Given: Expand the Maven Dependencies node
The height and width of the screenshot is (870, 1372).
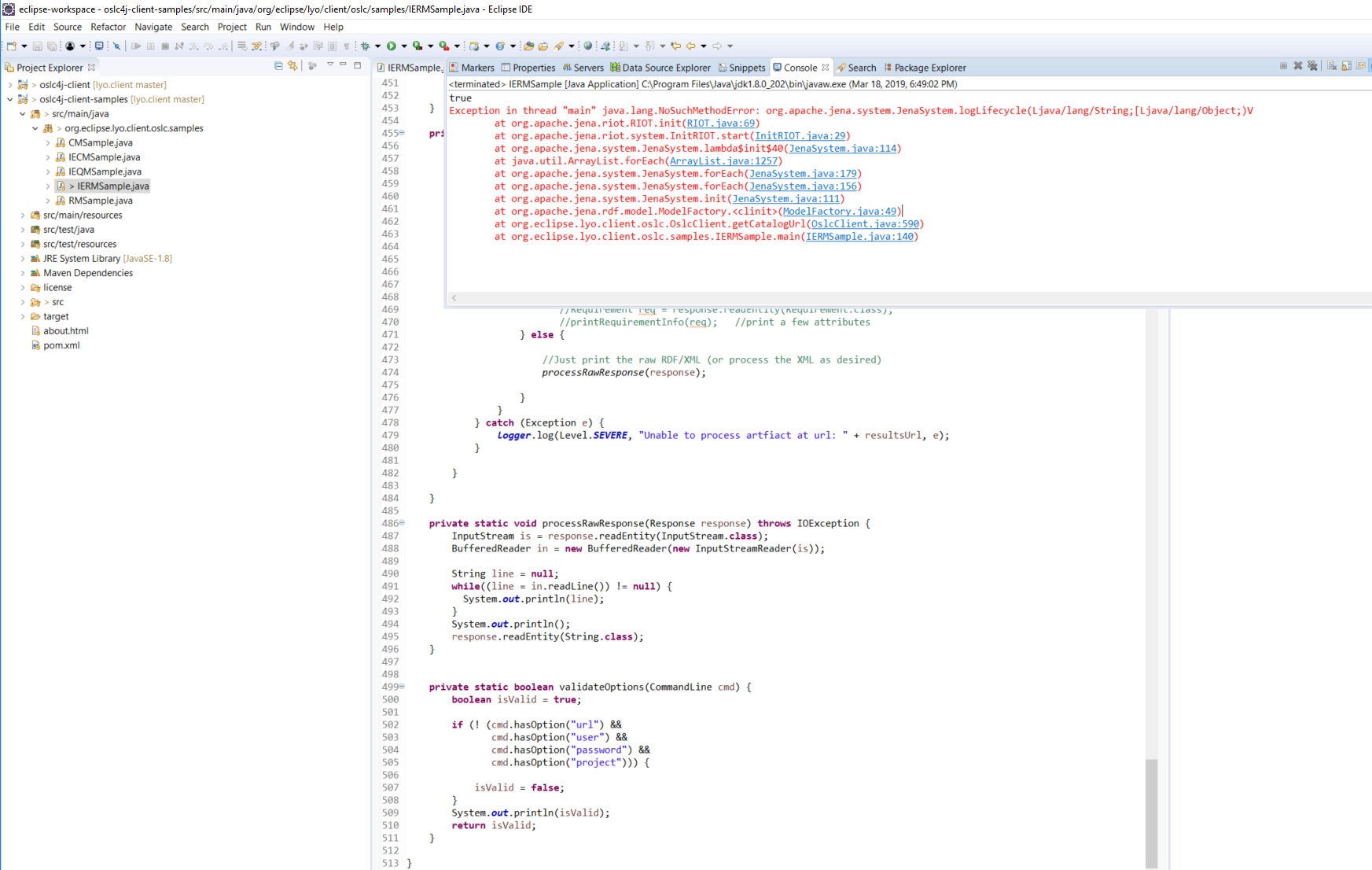Looking at the screenshot, I should 22,273.
